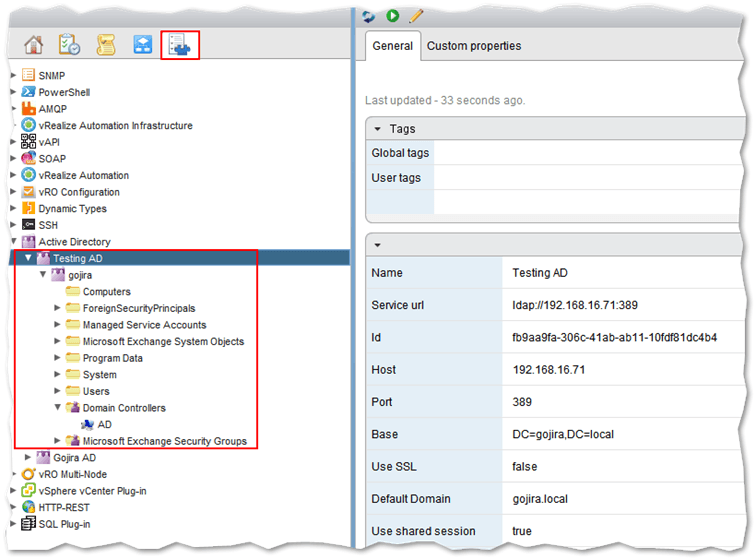Click the Service url value ldap://192.168.16.71:389
The width and height of the screenshot is (756, 560).
click(575, 305)
